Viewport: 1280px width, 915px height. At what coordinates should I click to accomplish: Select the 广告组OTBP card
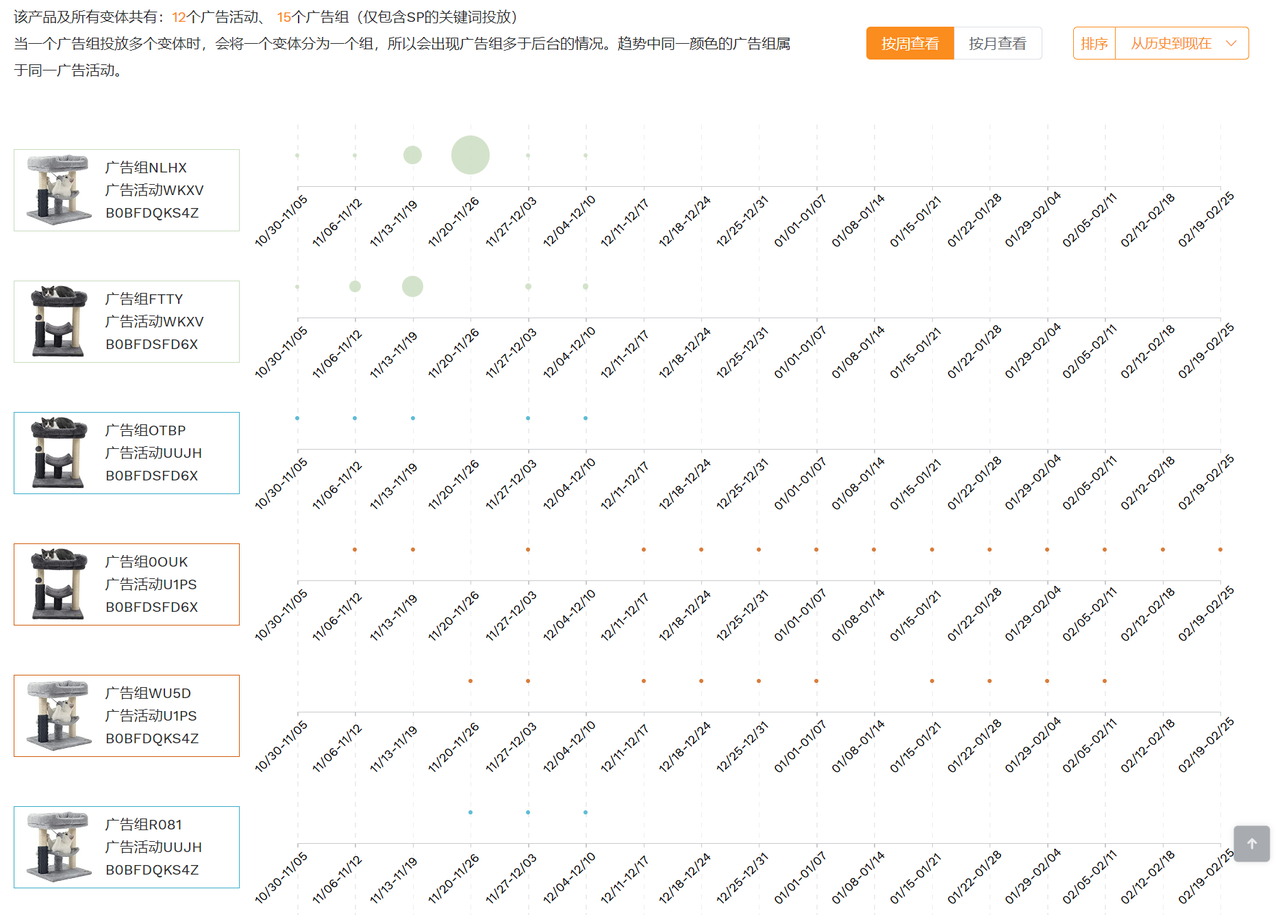126,453
